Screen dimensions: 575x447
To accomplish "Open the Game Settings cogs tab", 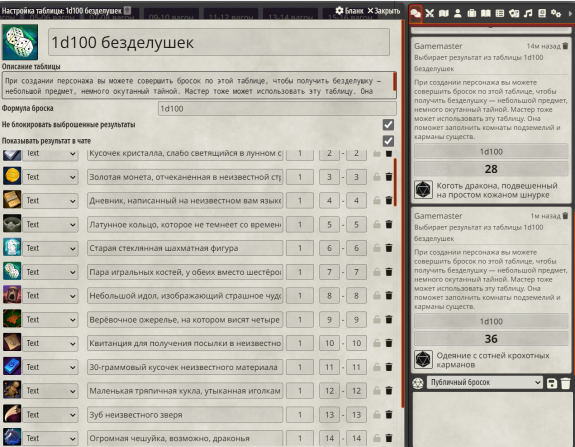I will (556, 14).
